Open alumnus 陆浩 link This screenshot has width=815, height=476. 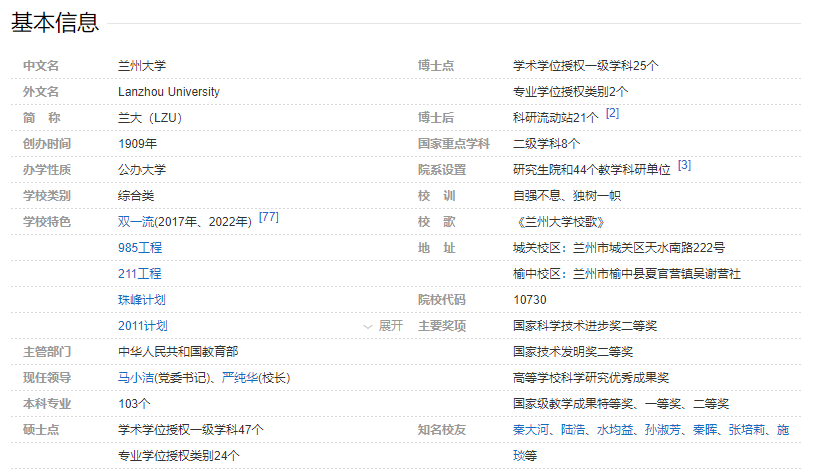point(573,430)
